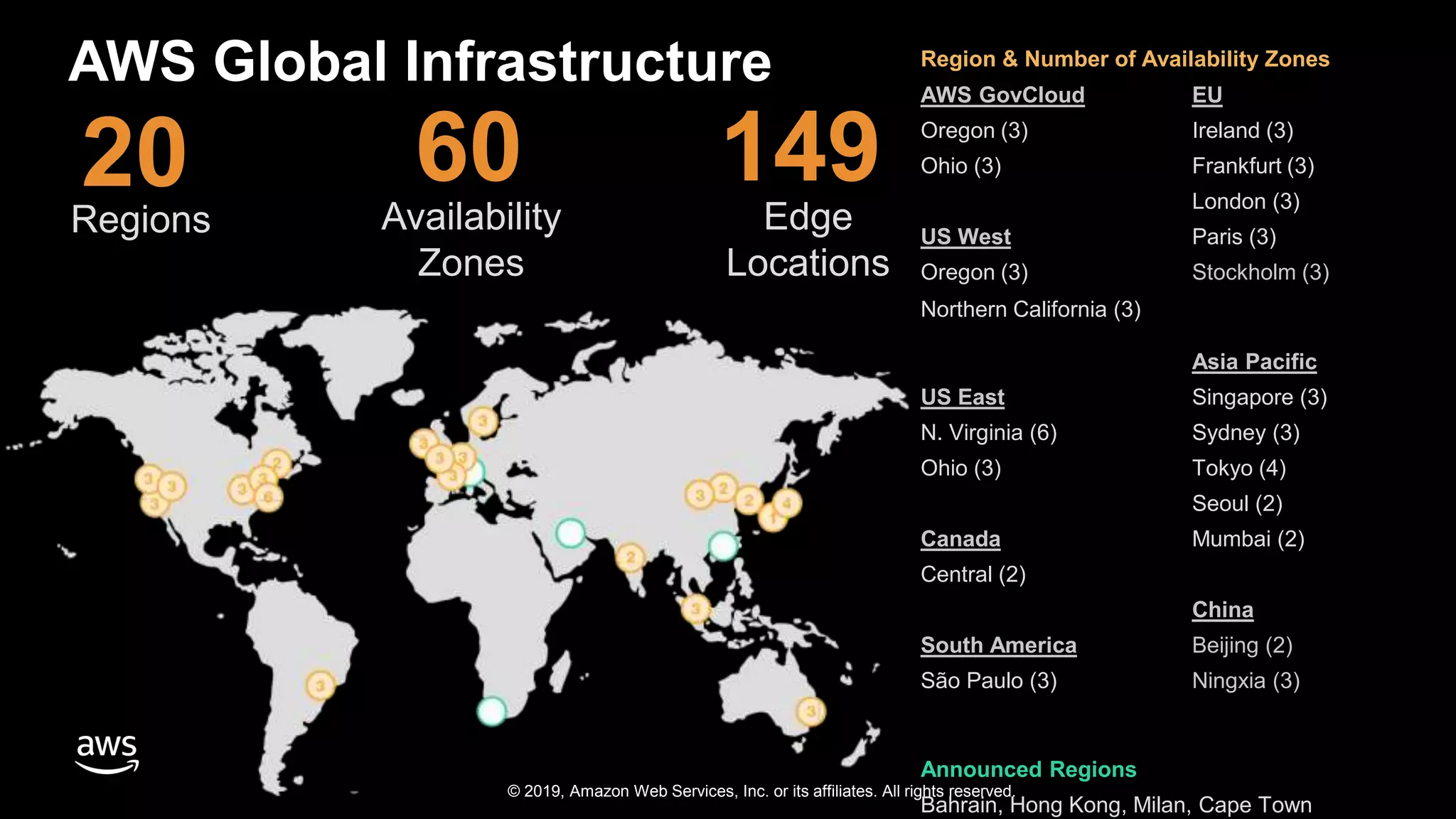Image resolution: width=1456 pixels, height=819 pixels.
Task: Click the EU heading
Action: click(1207, 95)
